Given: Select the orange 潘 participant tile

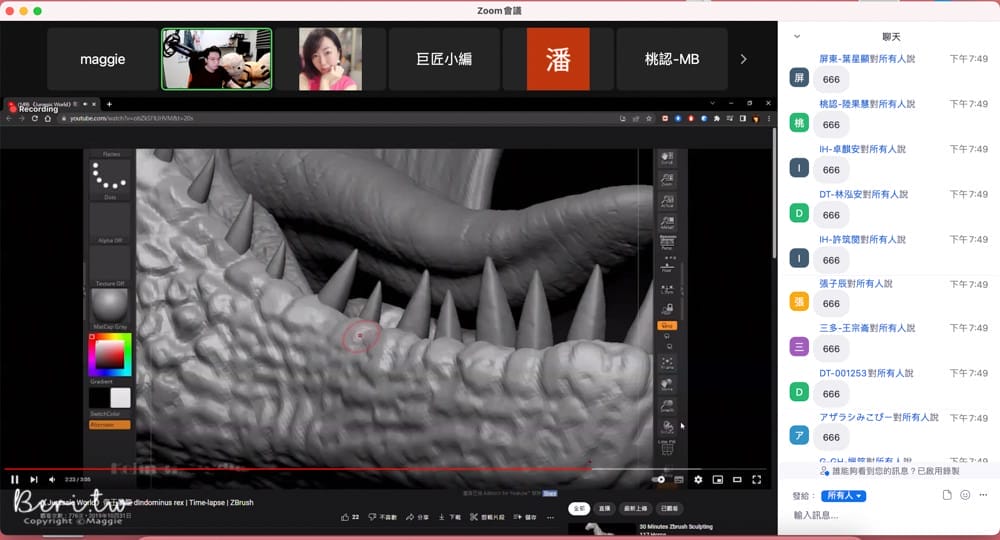Looking at the screenshot, I should tap(558, 59).
